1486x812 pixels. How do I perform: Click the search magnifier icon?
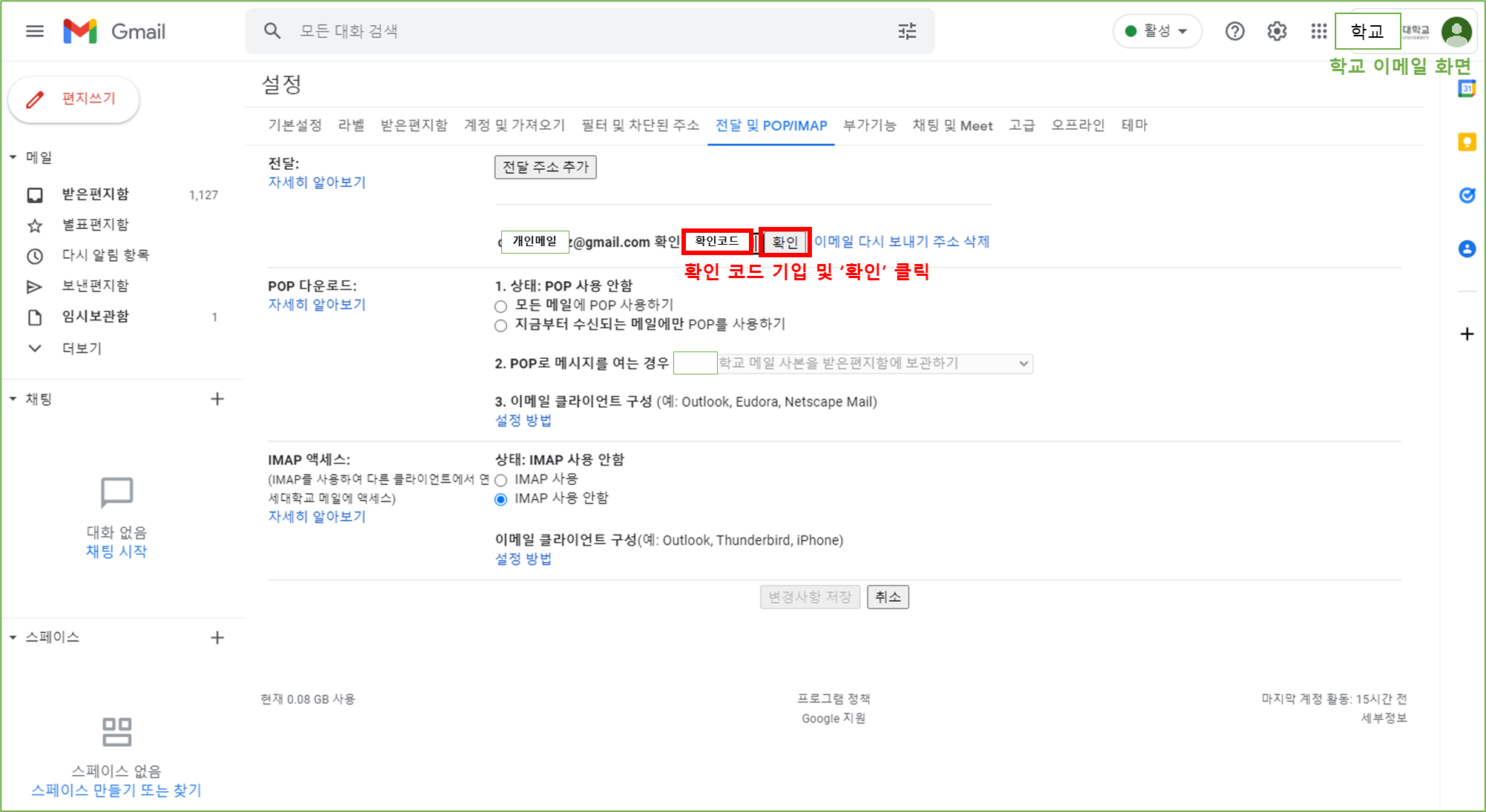(x=272, y=31)
